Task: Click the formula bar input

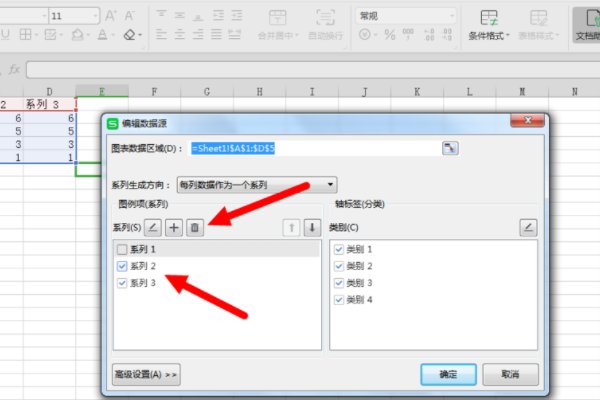Action: tap(313, 70)
